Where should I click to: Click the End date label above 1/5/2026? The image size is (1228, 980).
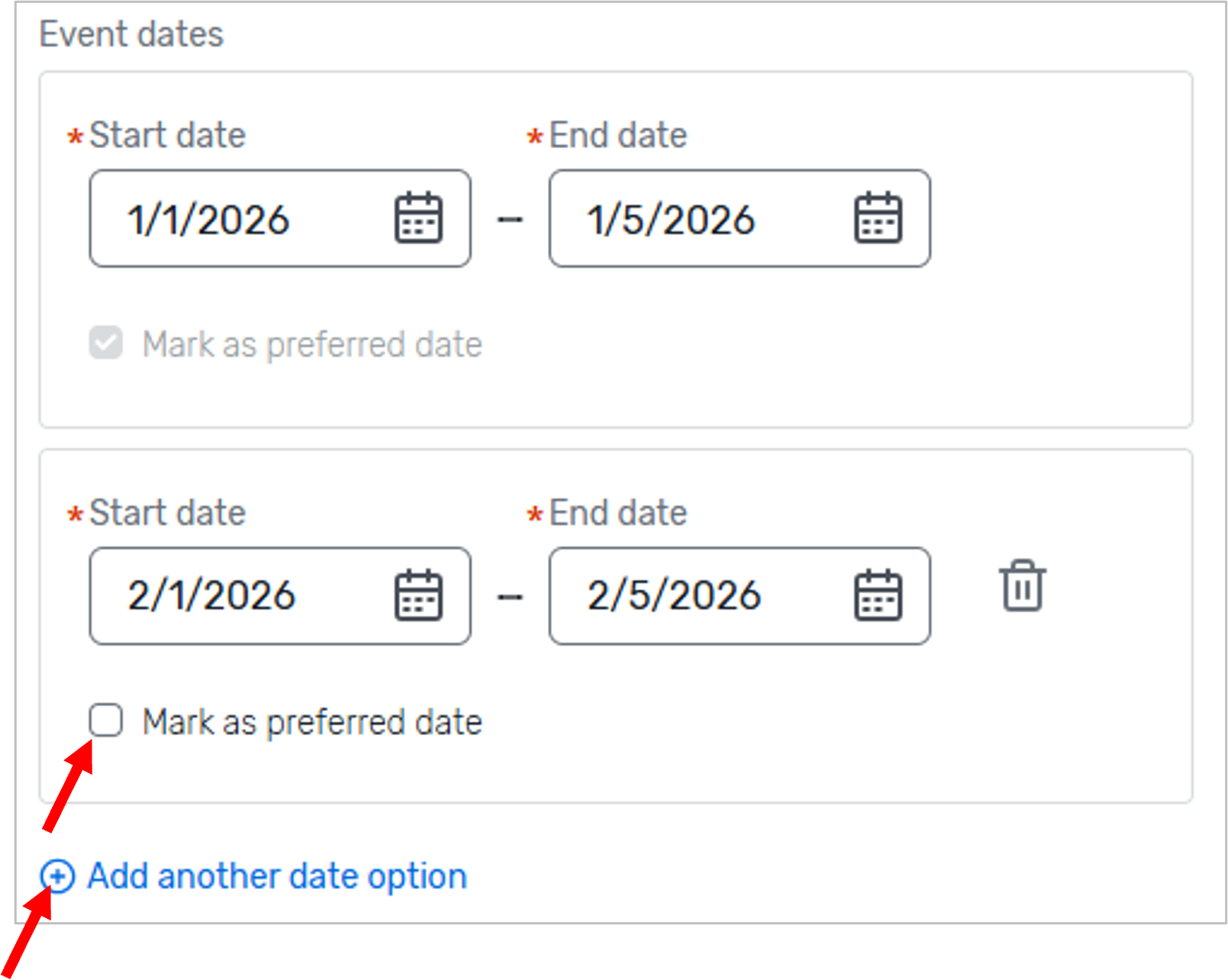tap(618, 135)
